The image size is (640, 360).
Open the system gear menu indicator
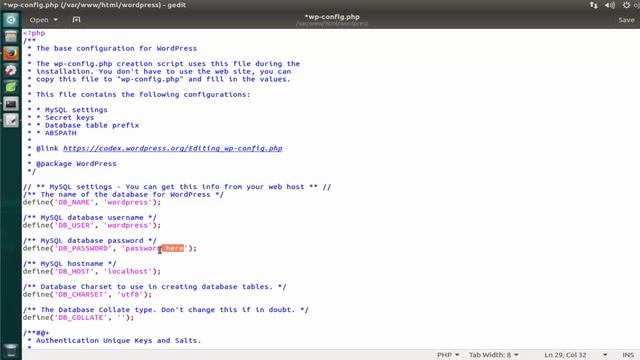pos(626,5)
